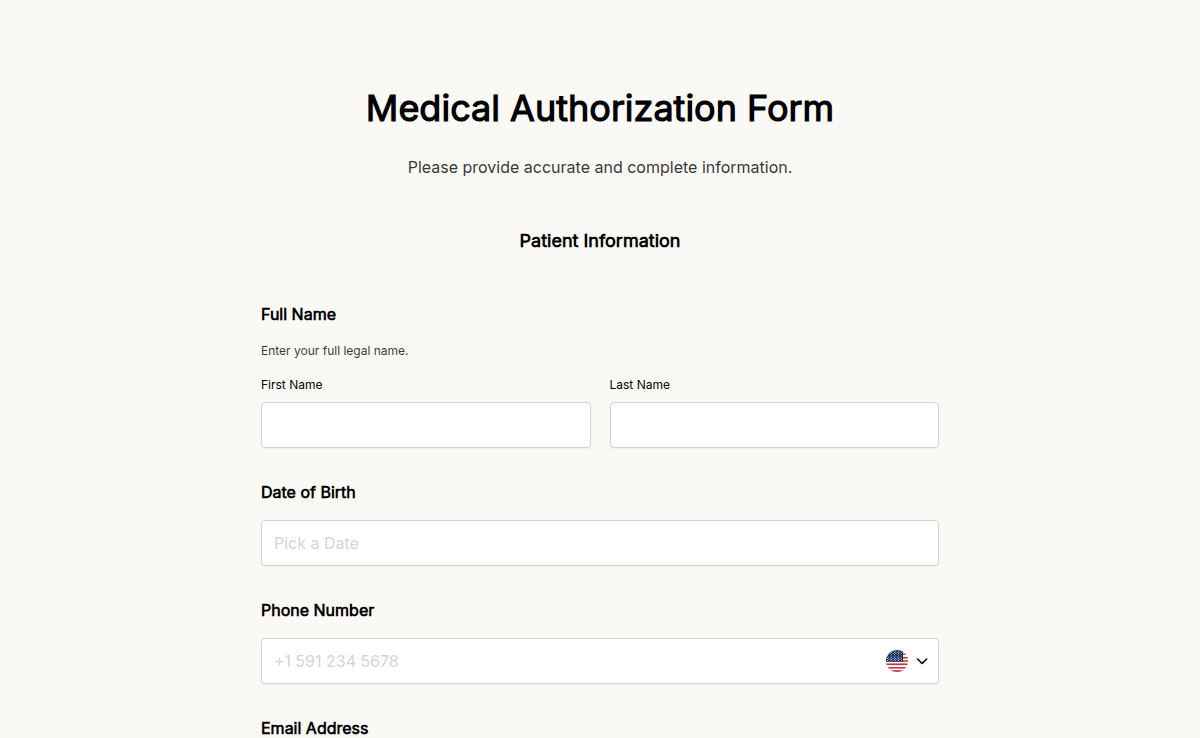Select the +1 591 234 5678 placeholder area

pyautogui.click(x=336, y=661)
